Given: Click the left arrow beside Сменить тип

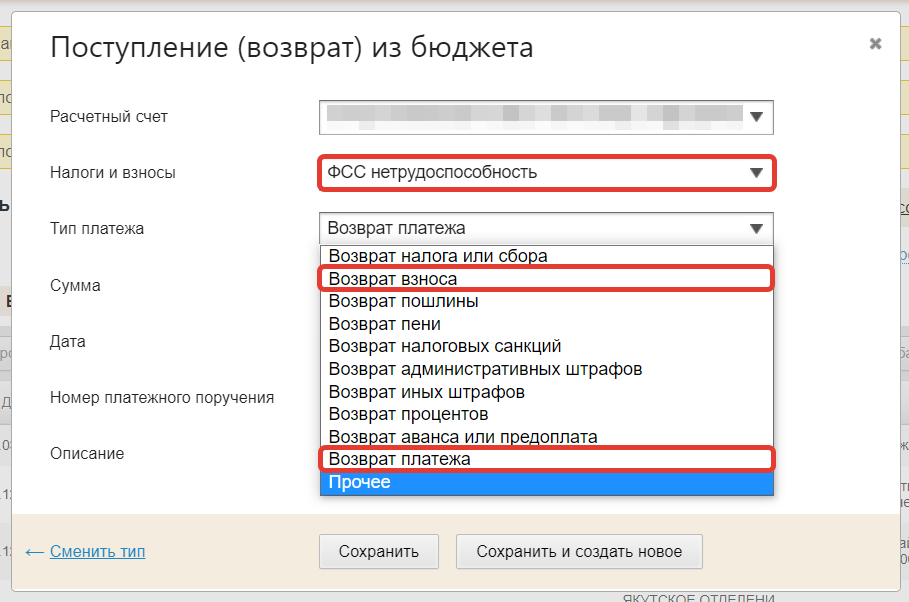Looking at the screenshot, I should tap(34, 551).
